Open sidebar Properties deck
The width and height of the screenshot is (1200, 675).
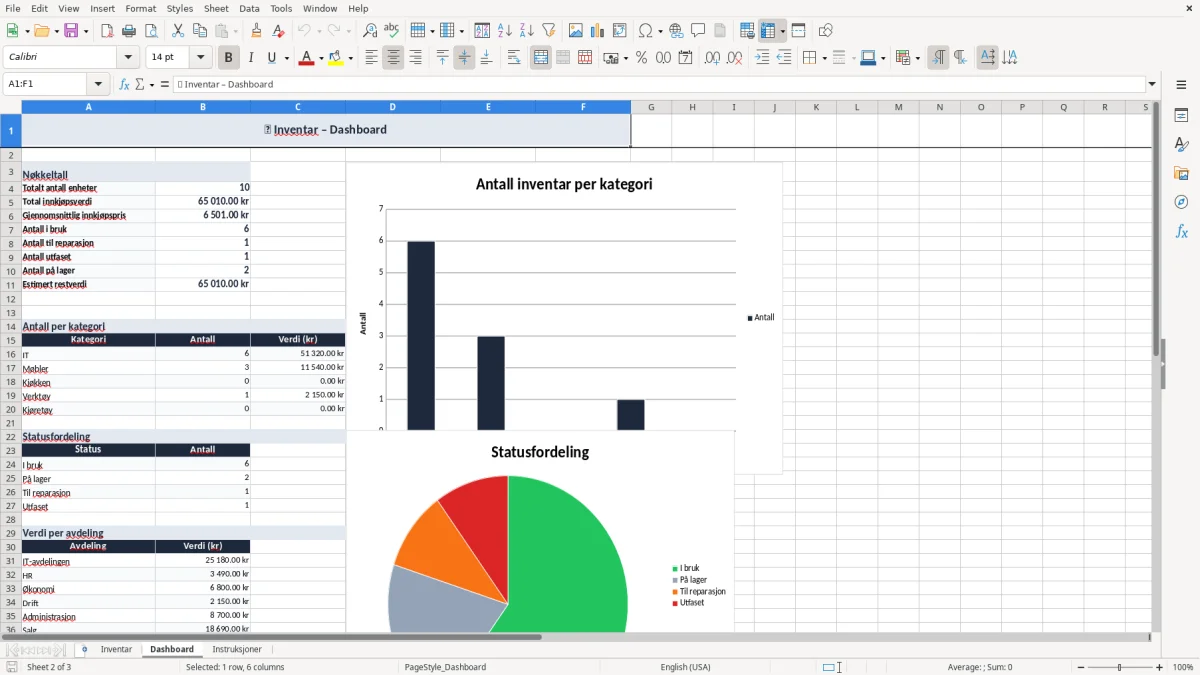[1181, 116]
